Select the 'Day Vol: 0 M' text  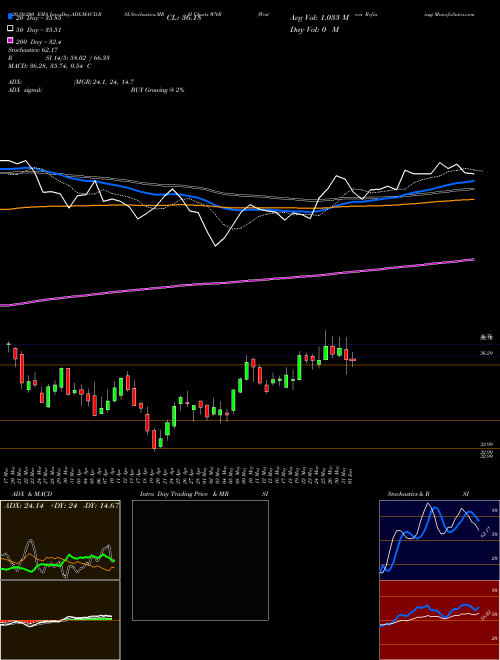[314, 29]
